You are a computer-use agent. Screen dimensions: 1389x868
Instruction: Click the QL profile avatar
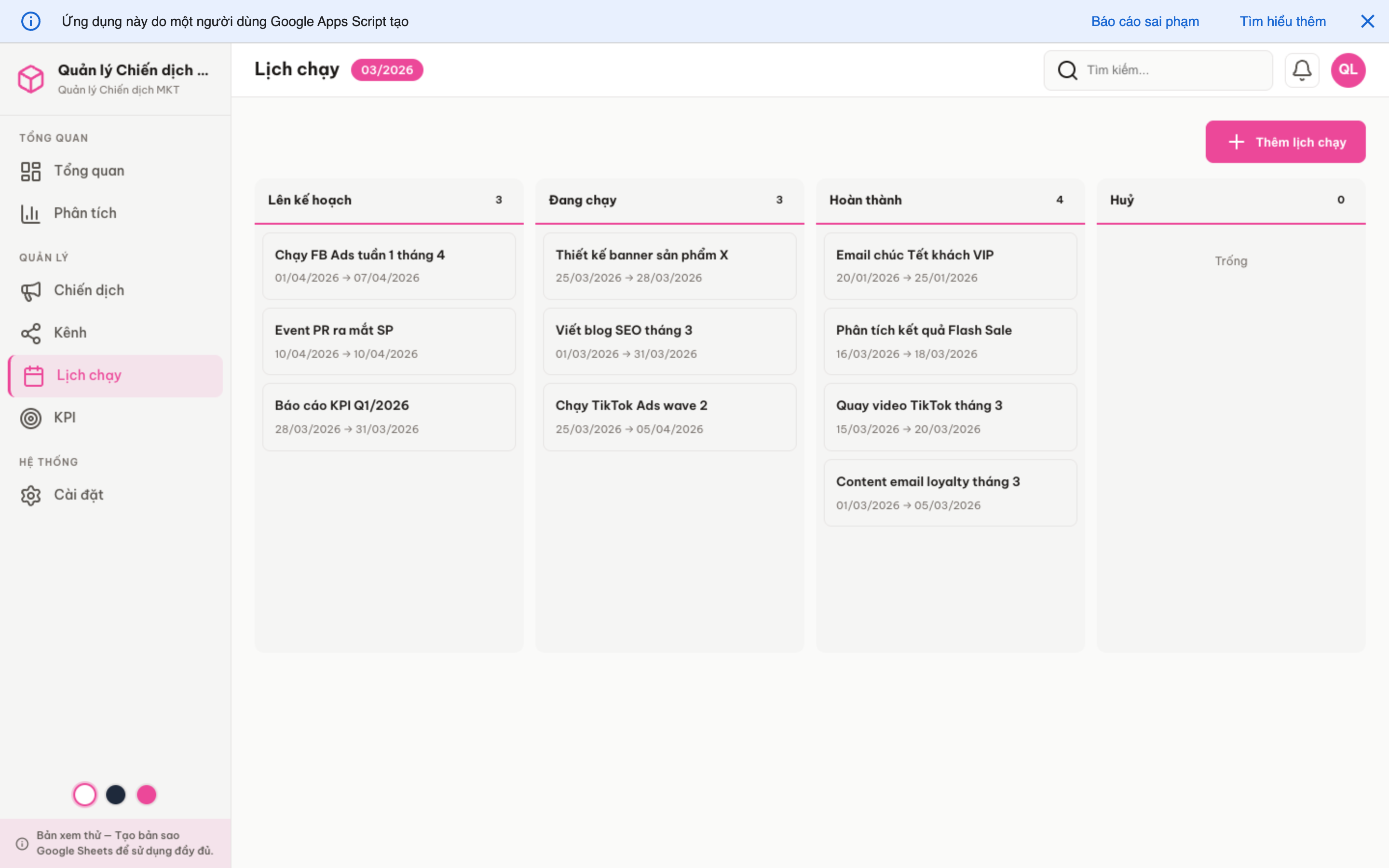(x=1348, y=69)
